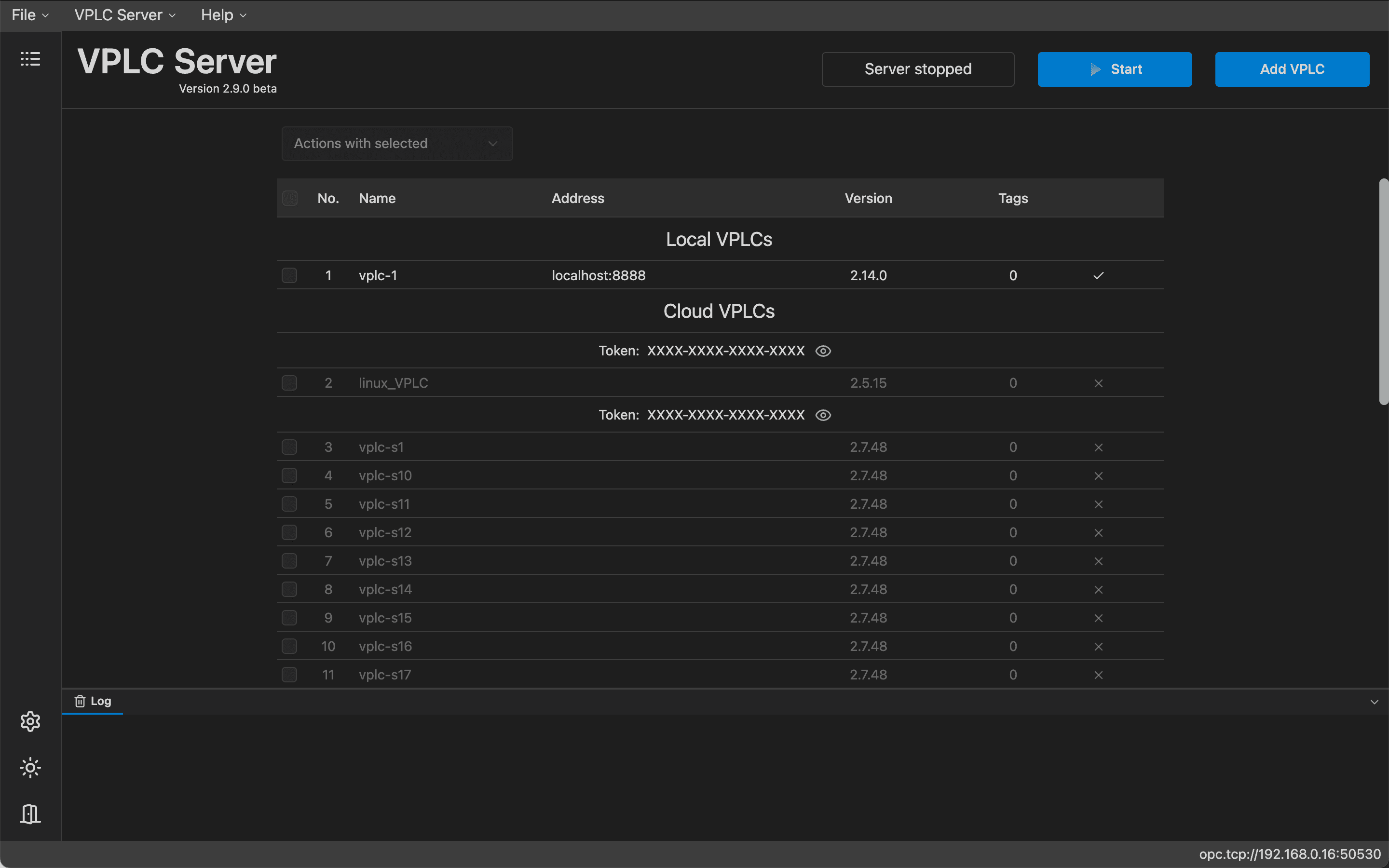
Task: Click the X icon on vplc-s12 row
Action: [1099, 533]
